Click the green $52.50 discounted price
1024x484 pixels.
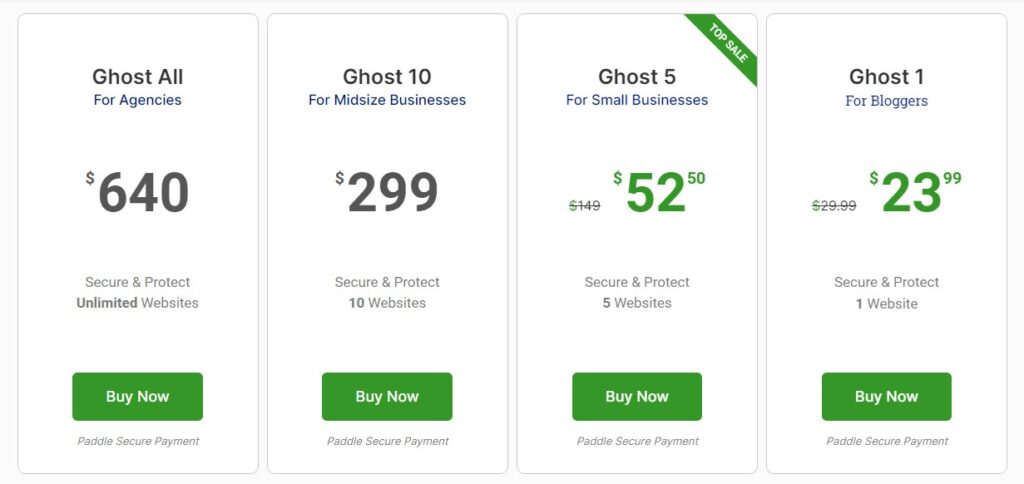tap(659, 192)
